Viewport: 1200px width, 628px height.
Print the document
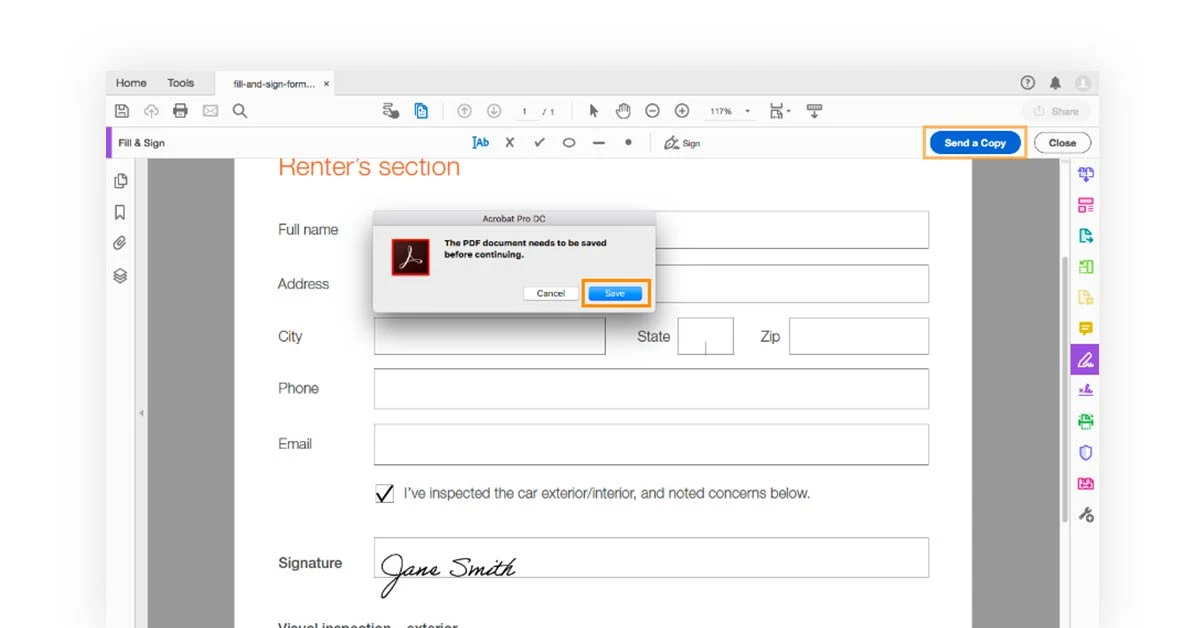(x=180, y=111)
